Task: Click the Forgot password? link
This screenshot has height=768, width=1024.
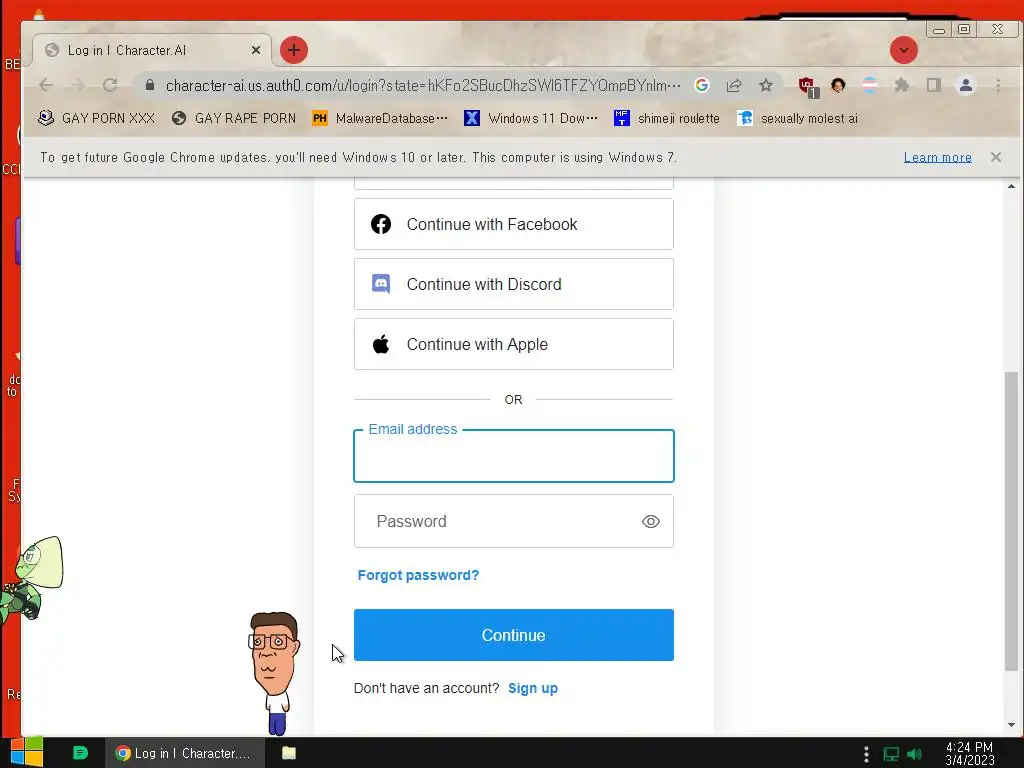Action: pos(419,575)
